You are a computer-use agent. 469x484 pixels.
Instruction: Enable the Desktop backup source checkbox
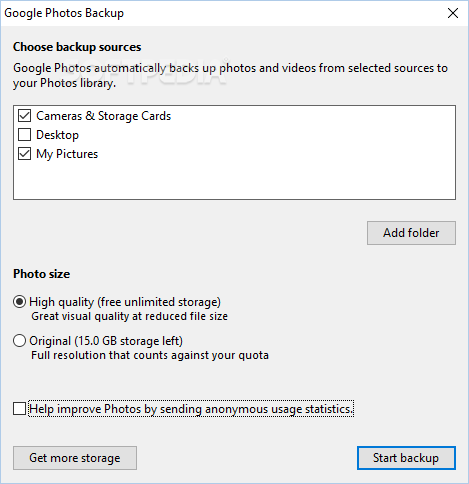(24, 135)
